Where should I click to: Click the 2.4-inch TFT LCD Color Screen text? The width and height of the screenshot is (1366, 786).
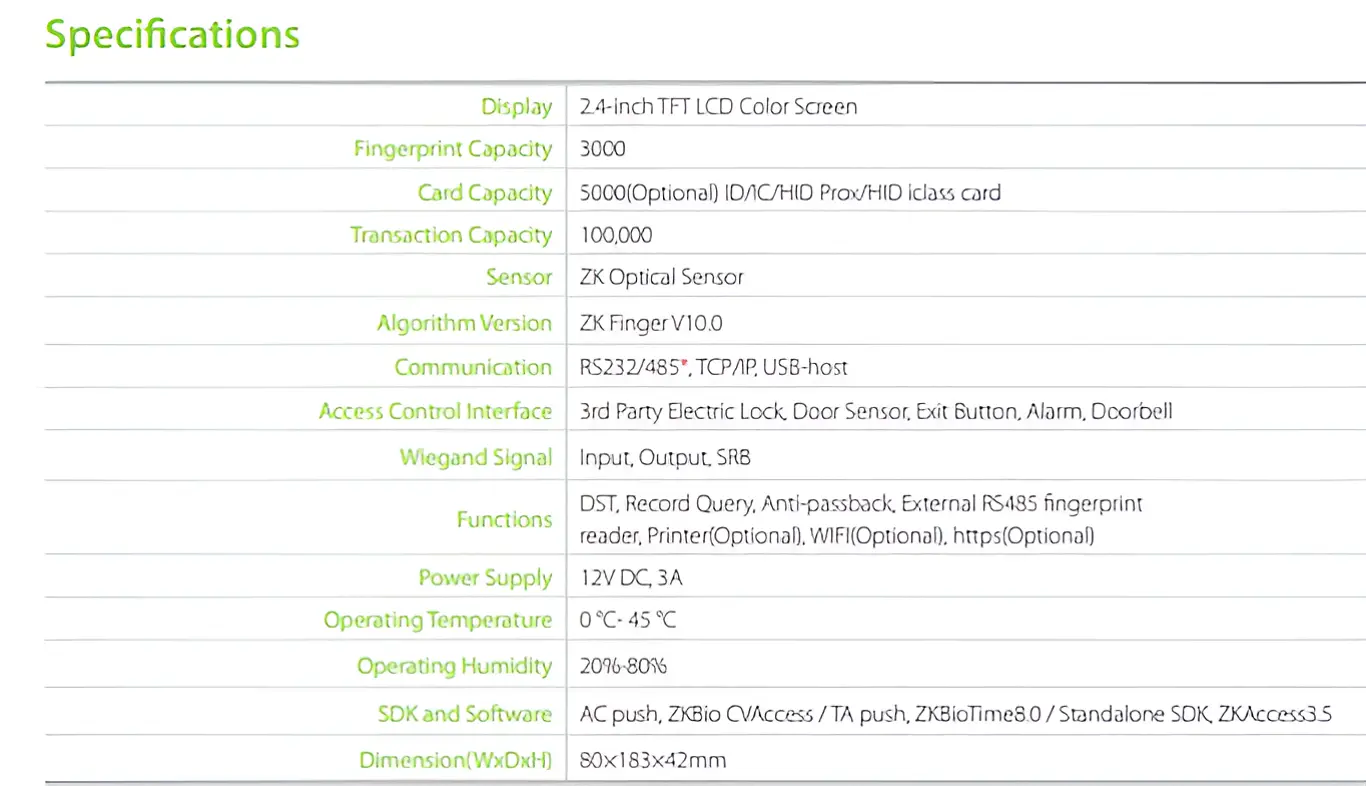coord(718,107)
